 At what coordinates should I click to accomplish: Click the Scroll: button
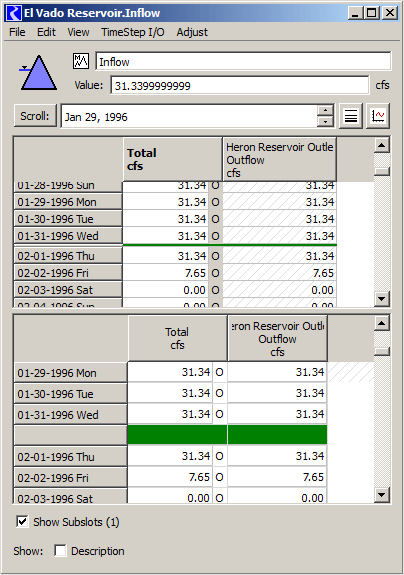pyautogui.click(x=35, y=116)
